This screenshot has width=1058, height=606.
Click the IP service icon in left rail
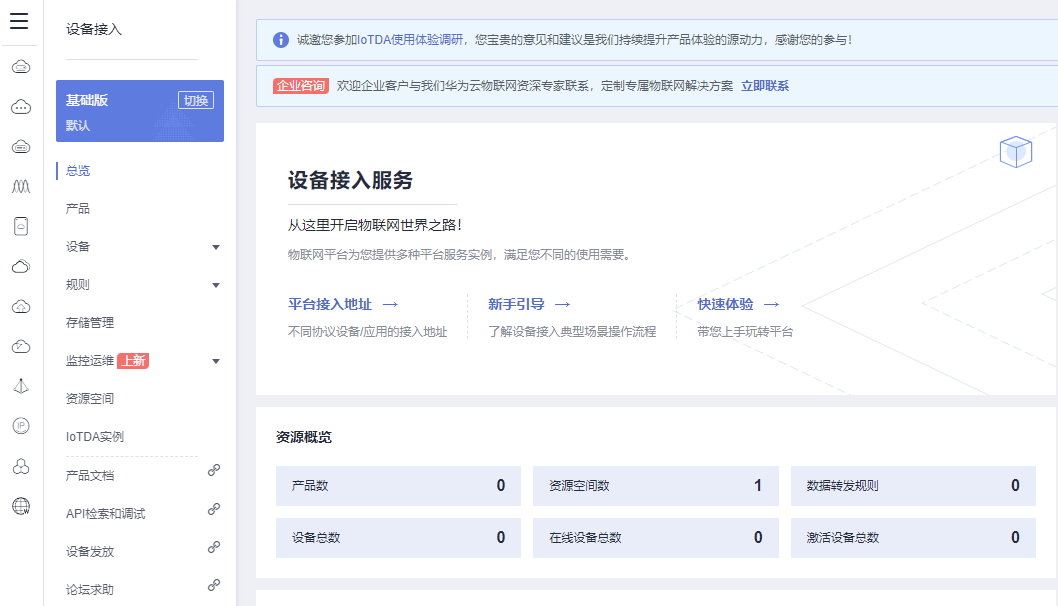coord(21,426)
